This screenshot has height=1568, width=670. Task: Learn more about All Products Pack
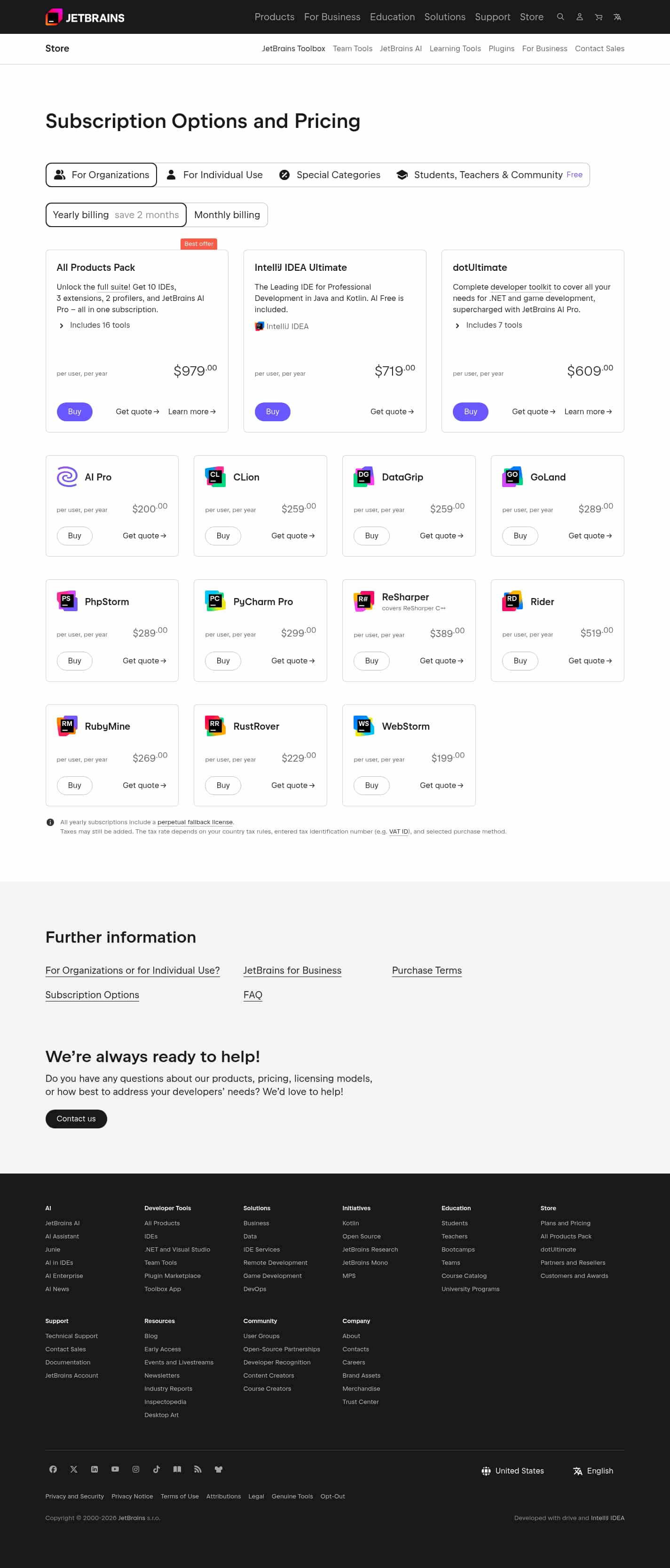click(x=192, y=411)
